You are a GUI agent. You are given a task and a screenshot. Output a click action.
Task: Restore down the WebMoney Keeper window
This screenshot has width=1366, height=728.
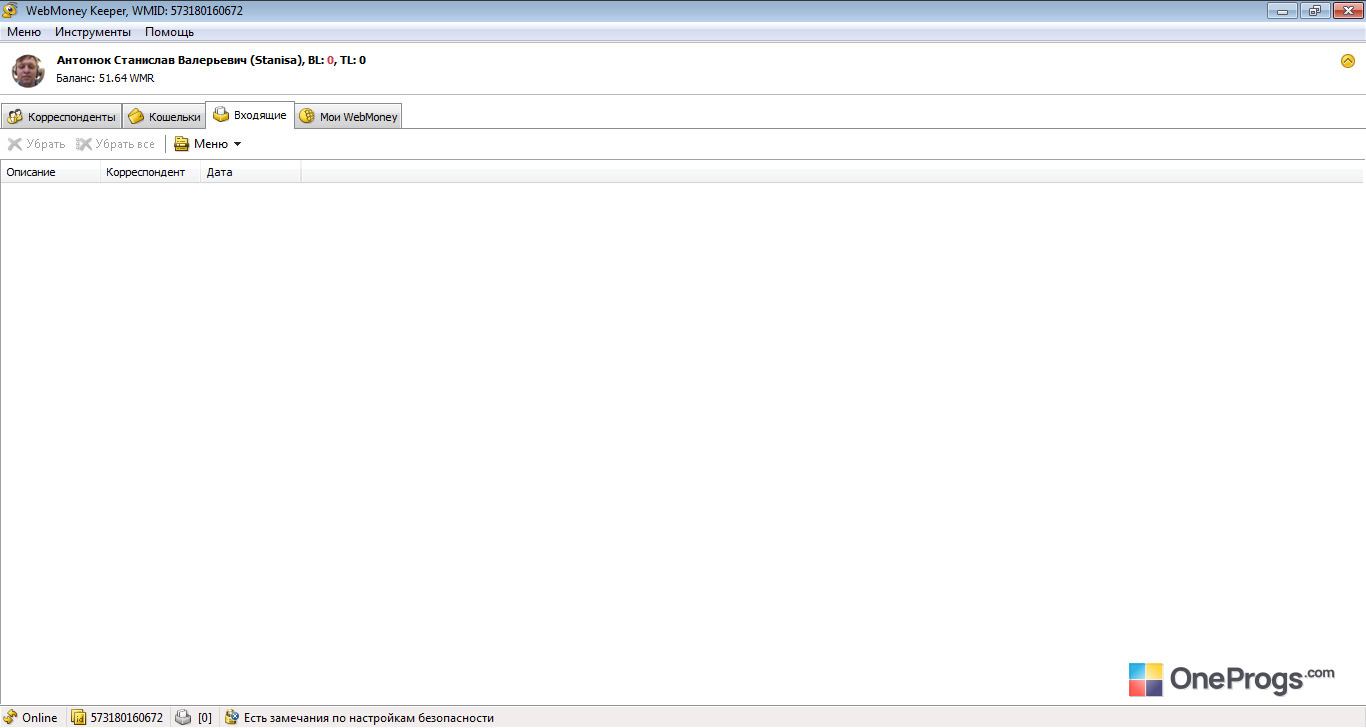click(1314, 10)
